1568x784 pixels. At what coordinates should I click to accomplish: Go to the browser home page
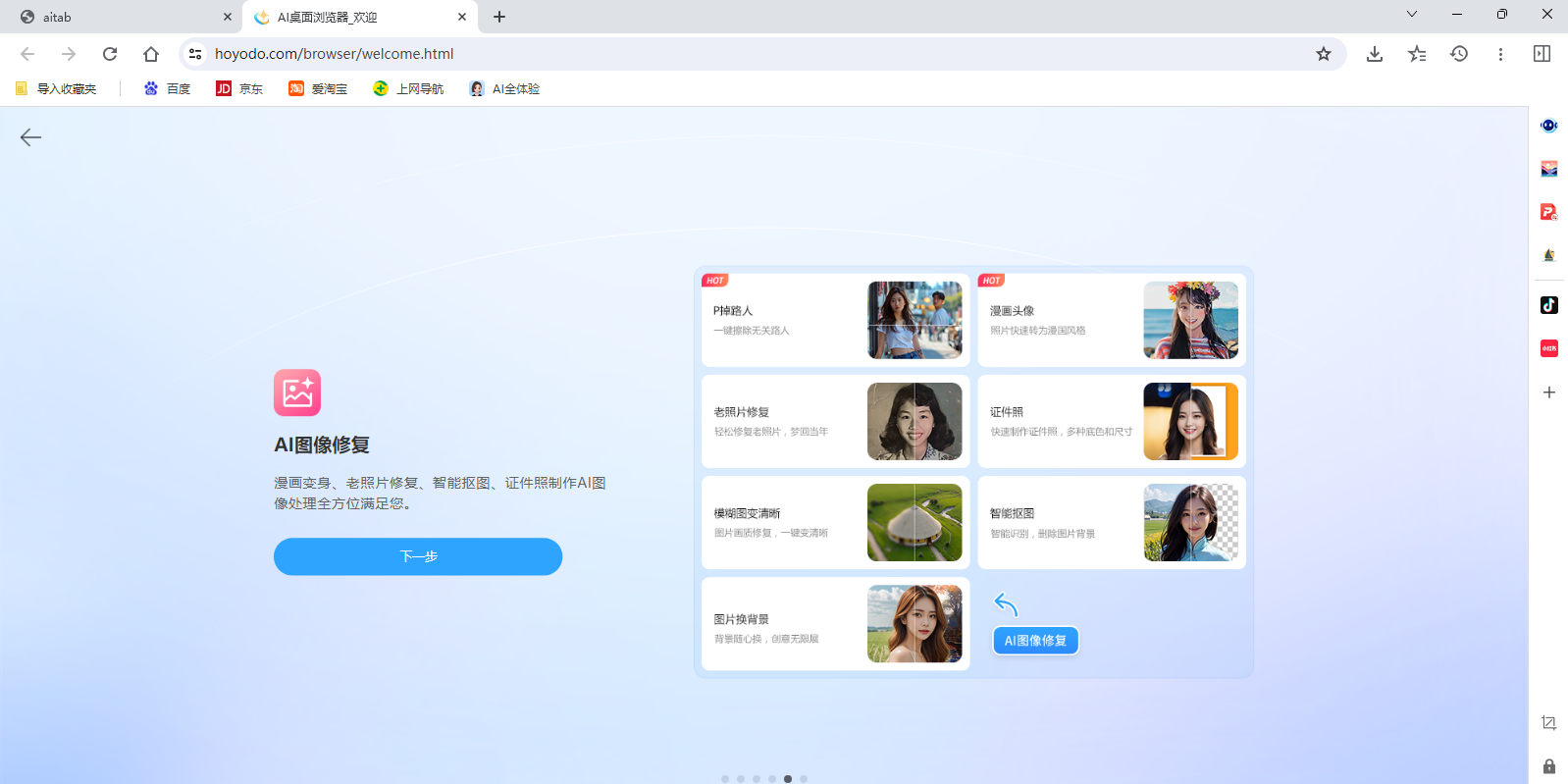(x=151, y=54)
